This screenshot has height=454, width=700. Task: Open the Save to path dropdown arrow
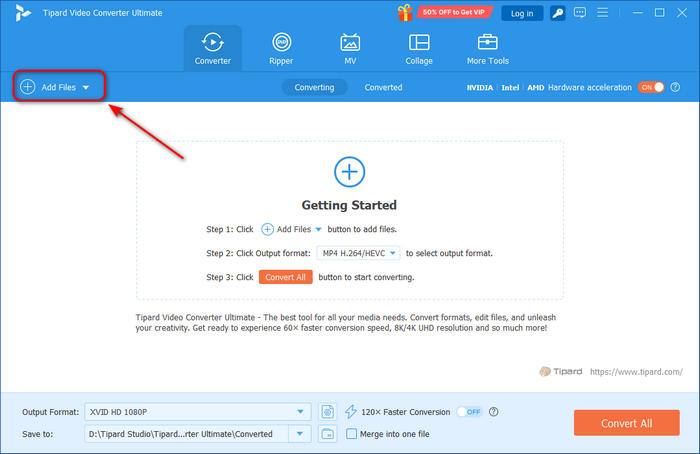tap(300, 434)
